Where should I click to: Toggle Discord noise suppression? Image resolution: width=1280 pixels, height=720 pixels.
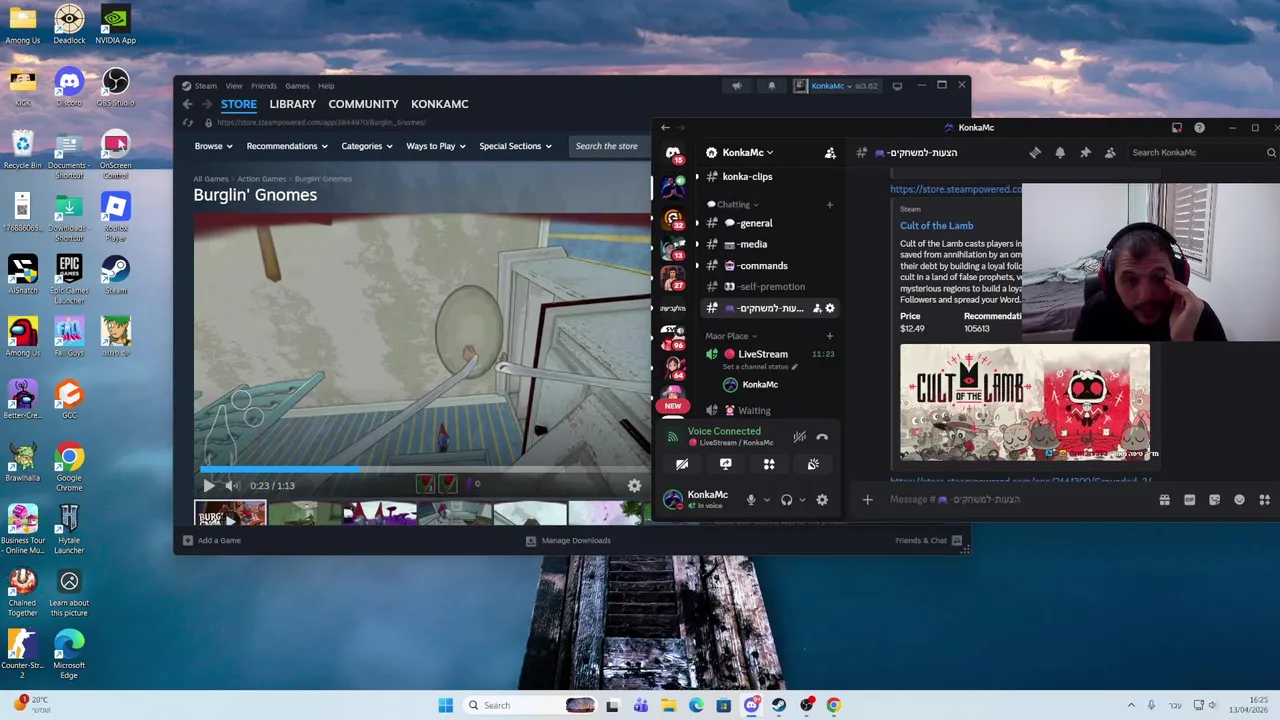point(799,437)
